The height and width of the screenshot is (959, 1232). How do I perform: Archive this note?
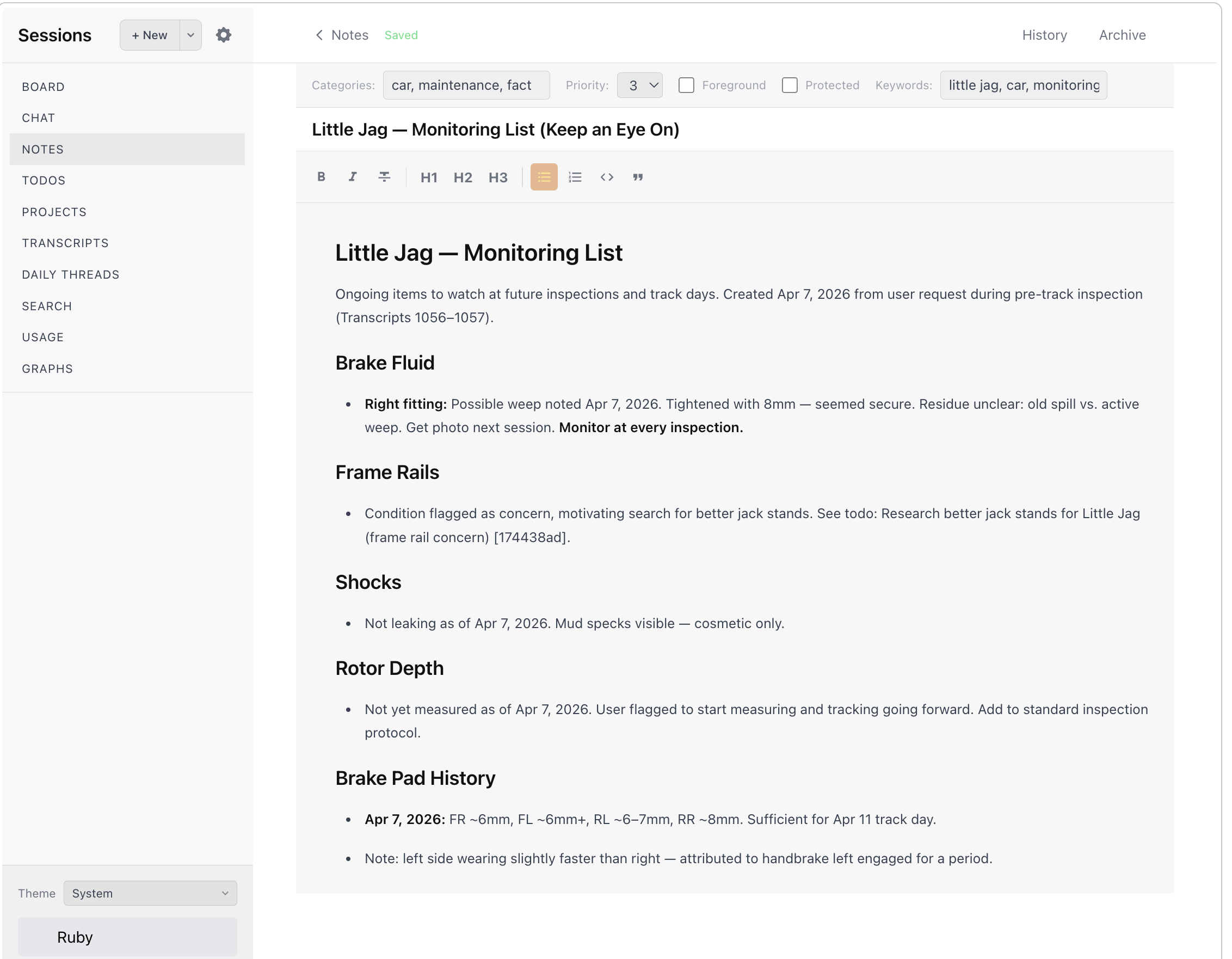[1122, 35]
